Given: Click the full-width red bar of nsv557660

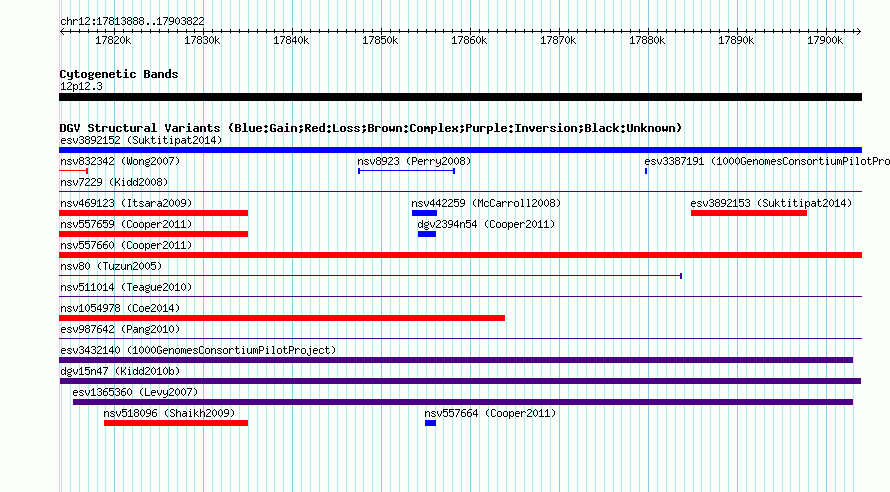Looking at the screenshot, I should coord(460,255).
